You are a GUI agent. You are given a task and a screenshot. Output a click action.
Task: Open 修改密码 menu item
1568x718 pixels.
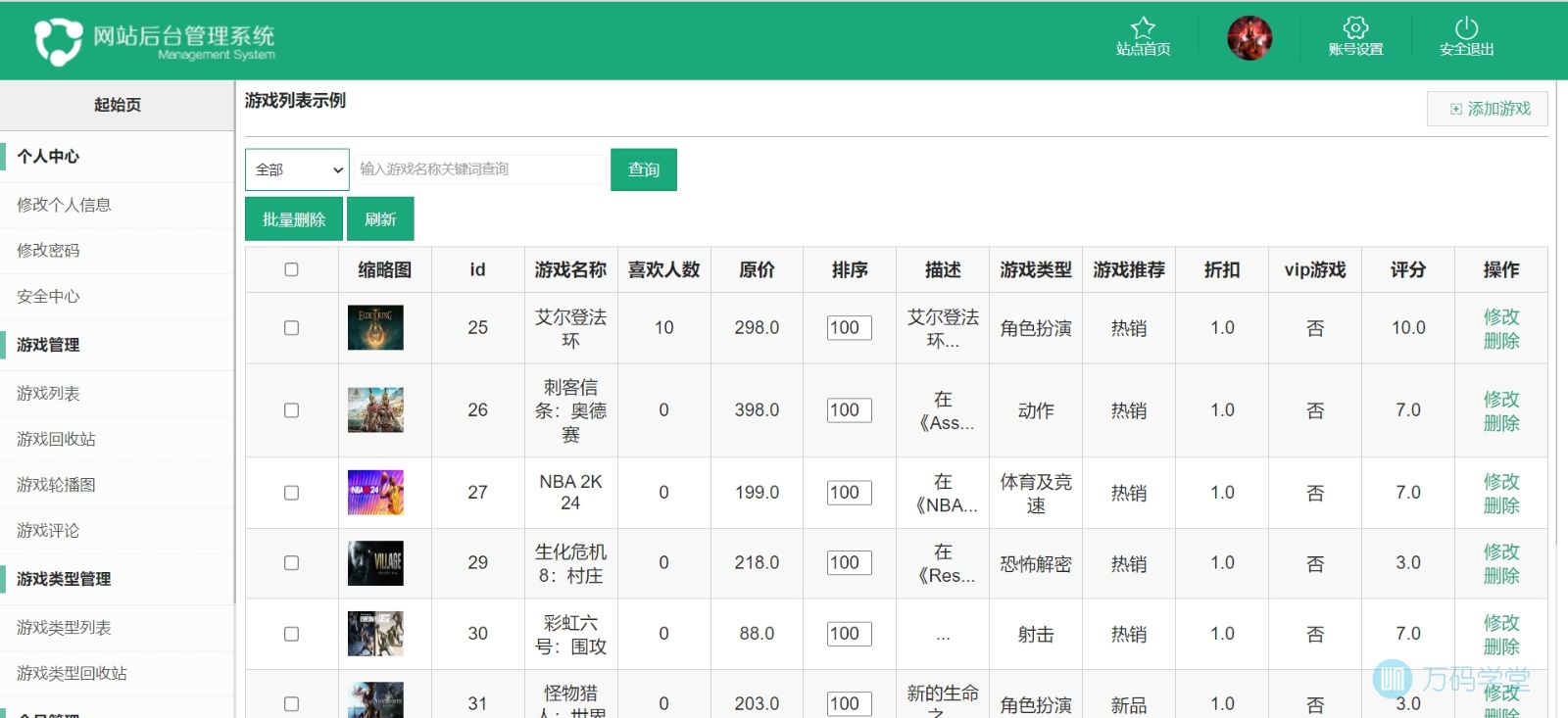[117, 251]
